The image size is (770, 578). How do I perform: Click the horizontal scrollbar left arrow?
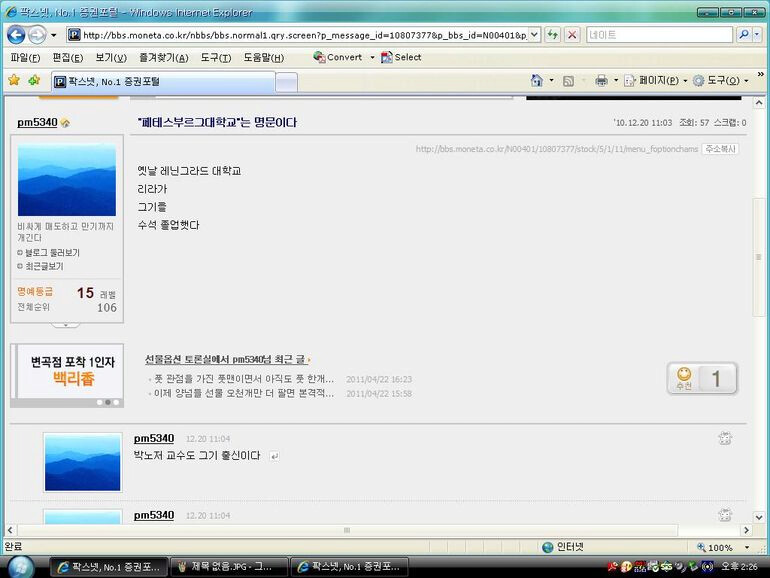click(10, 530)
